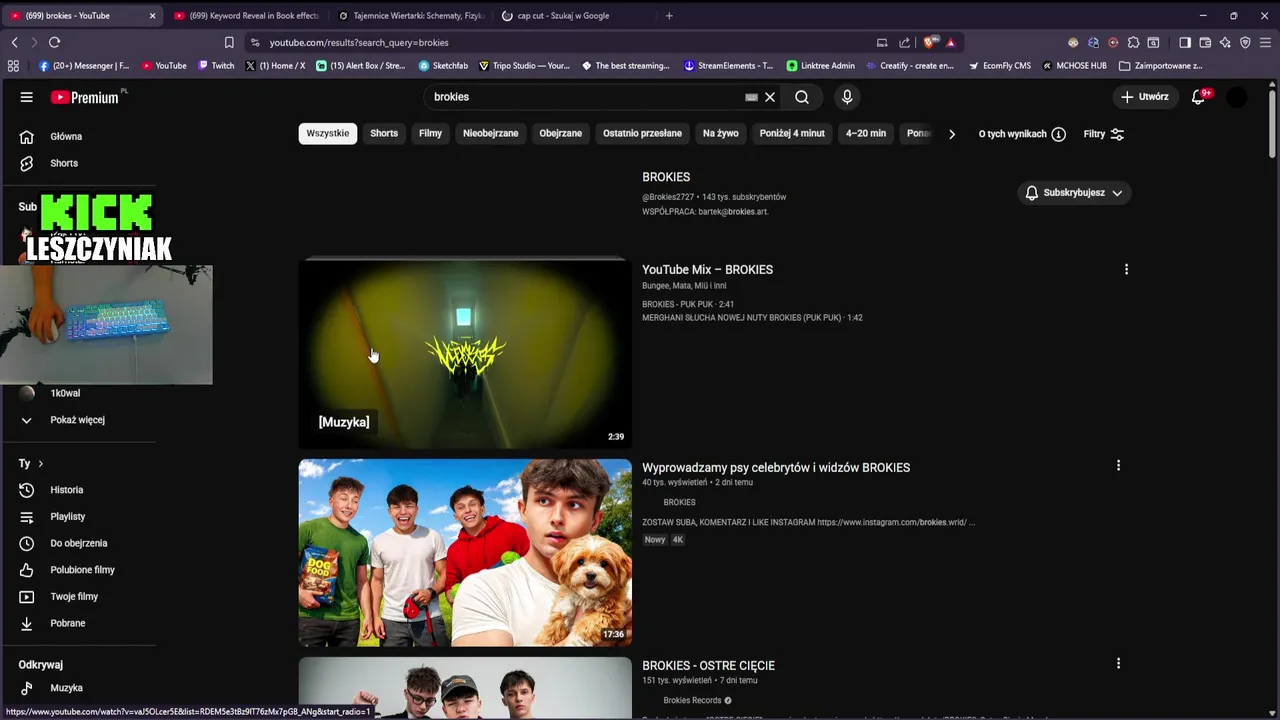This screenshot has height=720, width=1280.
Task: Select the Poniżej 4 minut chip
Action: tap(792, 133)
